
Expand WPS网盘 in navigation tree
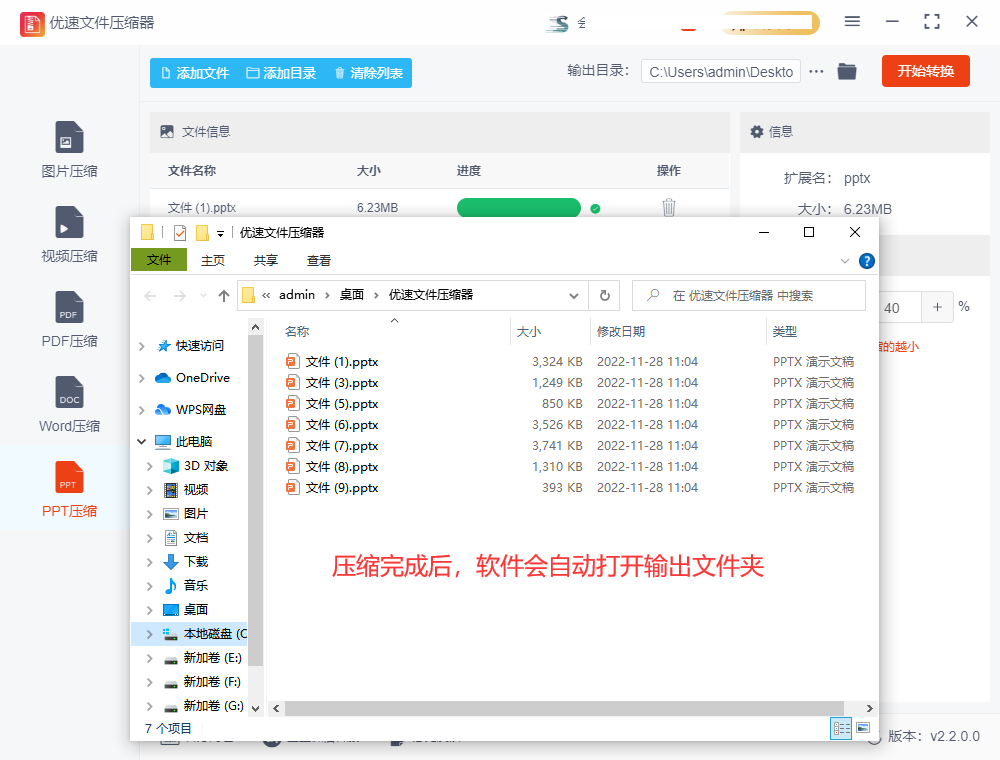(142, 410)
